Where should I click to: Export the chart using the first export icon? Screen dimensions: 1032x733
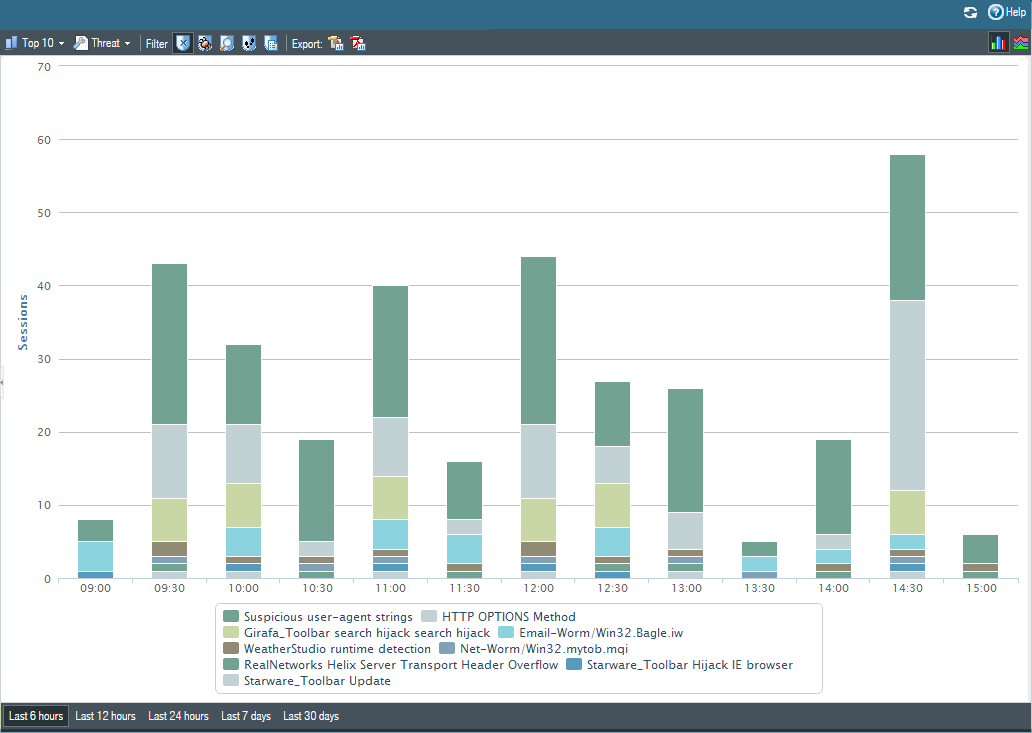(x=336, y=43)
